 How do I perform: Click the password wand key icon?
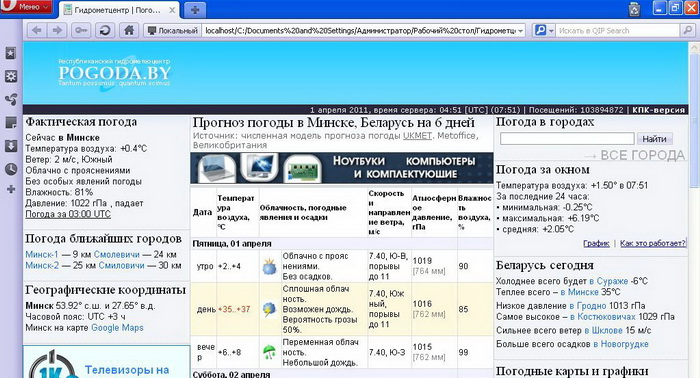point(81,30)
